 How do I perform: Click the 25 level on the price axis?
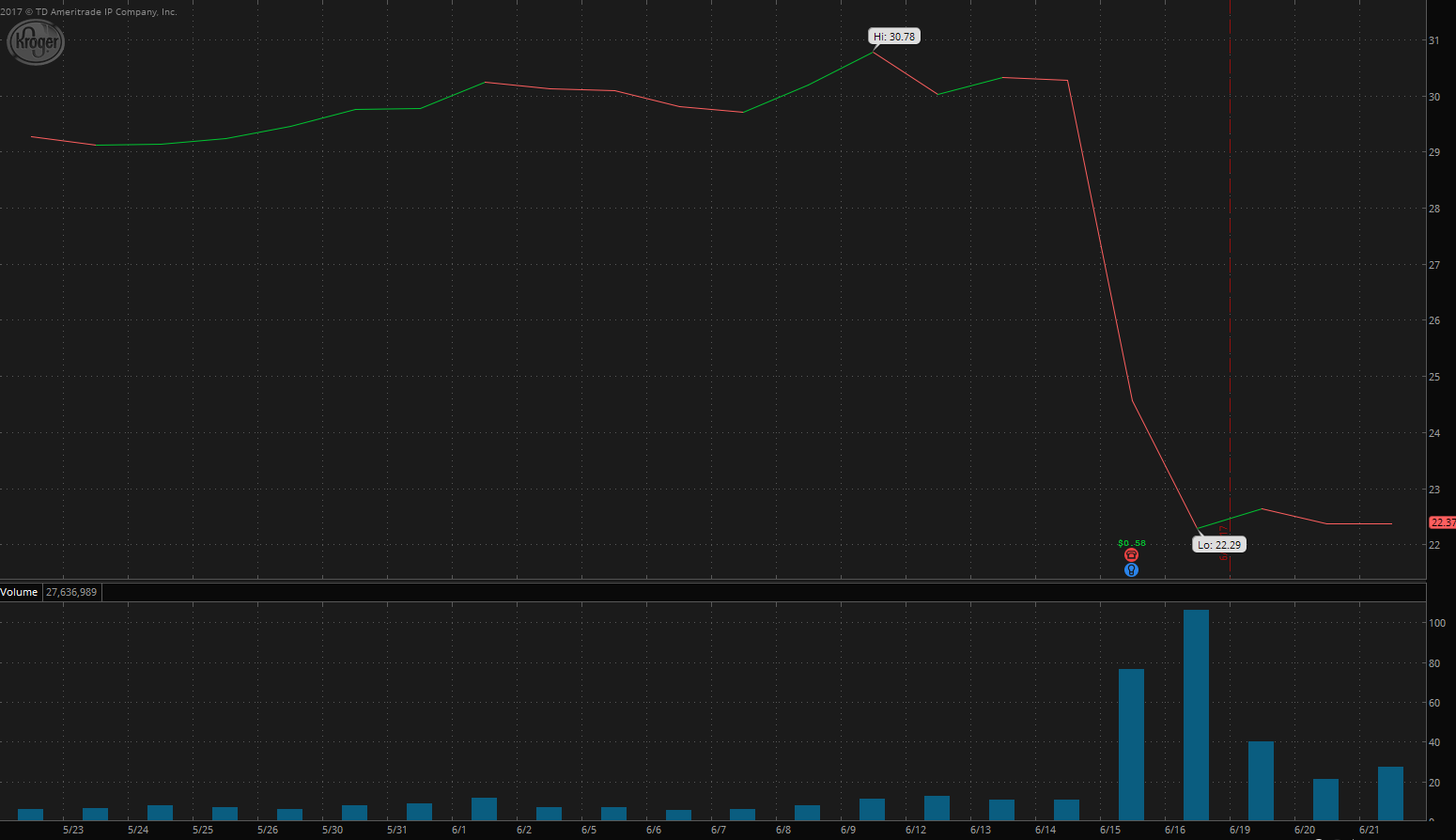click(1434, 377)
